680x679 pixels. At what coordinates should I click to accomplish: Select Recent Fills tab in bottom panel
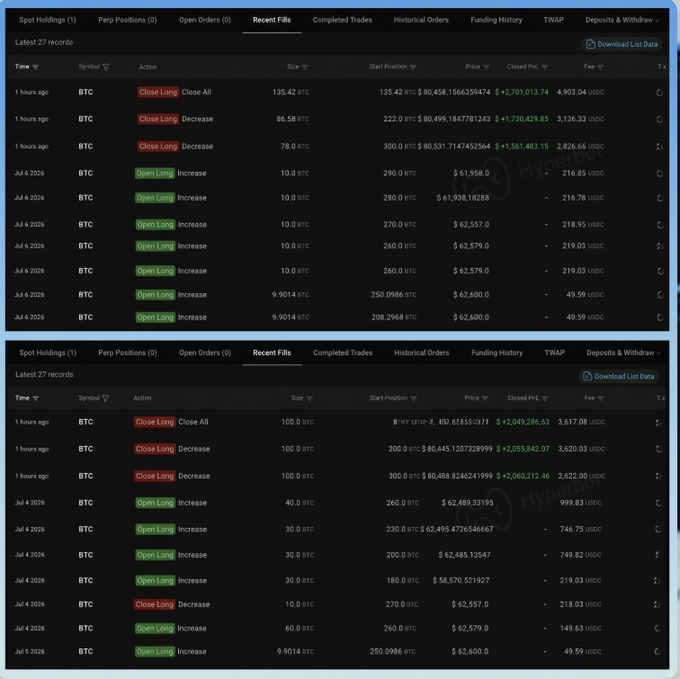point(272,353)
